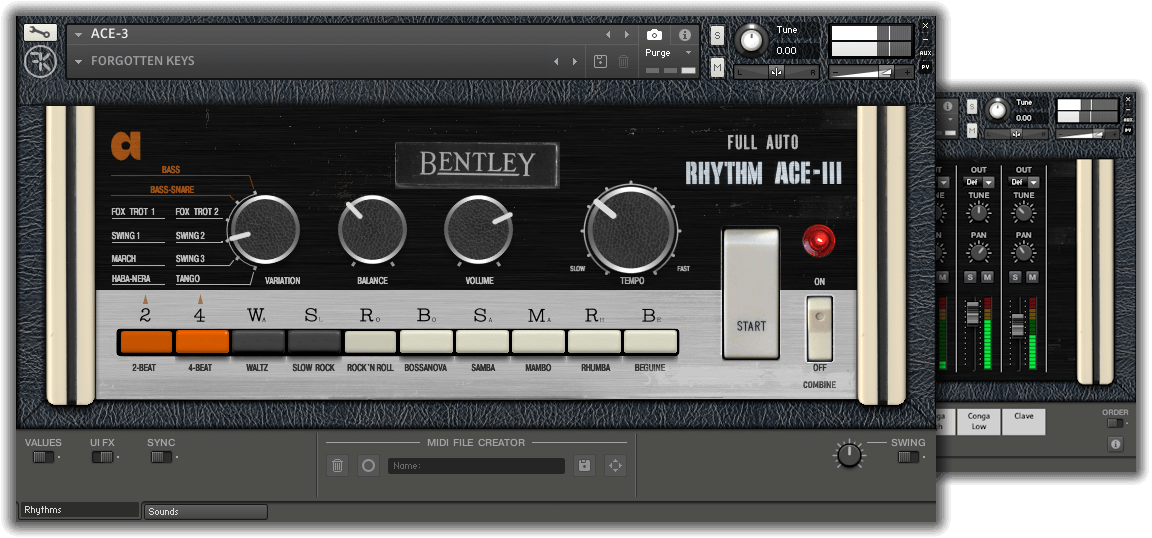1152x538 pixels.
Task: Click the BALANCE knob
Action: [x=372, y=229]
